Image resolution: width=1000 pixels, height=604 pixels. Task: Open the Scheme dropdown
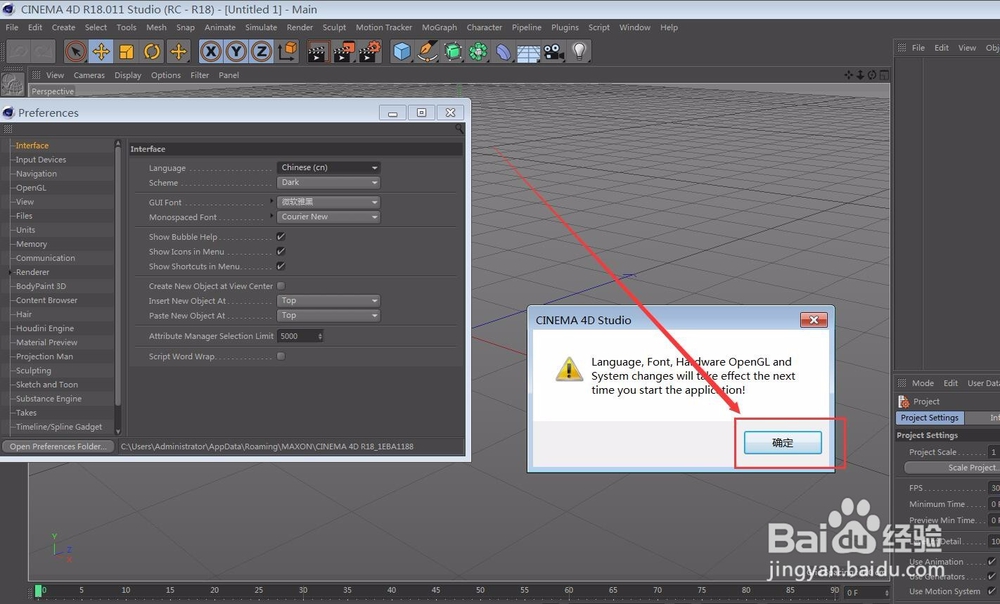[328, 182]
